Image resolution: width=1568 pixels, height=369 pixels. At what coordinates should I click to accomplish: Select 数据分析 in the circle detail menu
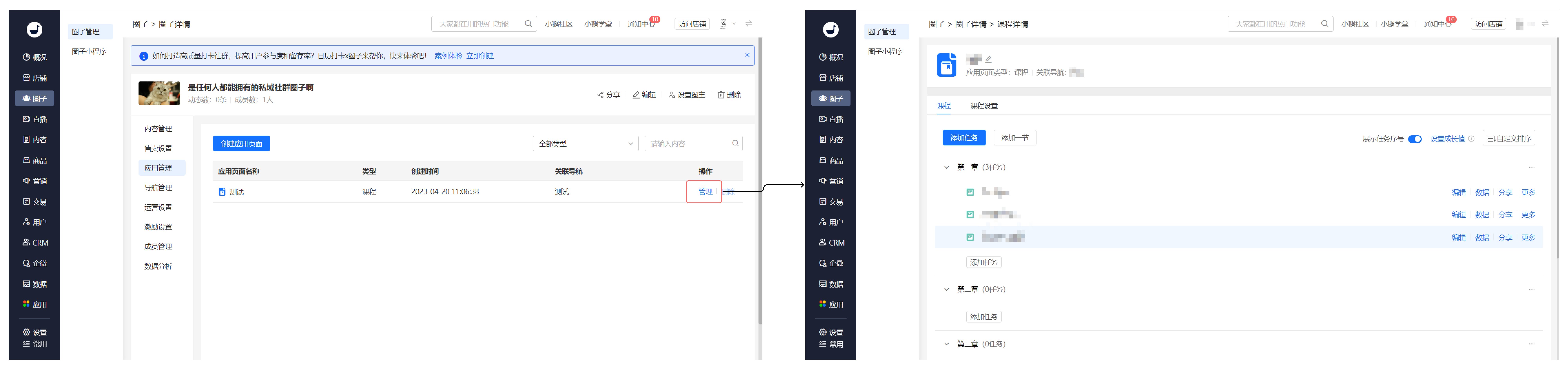(x=158, y=266)
